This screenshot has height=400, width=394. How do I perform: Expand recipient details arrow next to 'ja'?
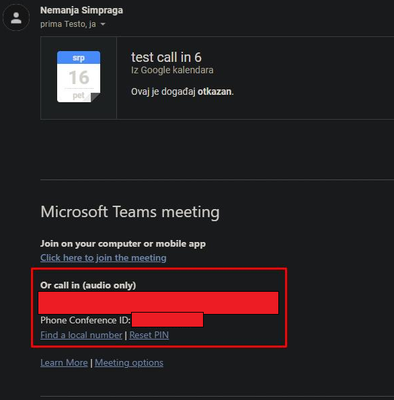pos(103,24)
